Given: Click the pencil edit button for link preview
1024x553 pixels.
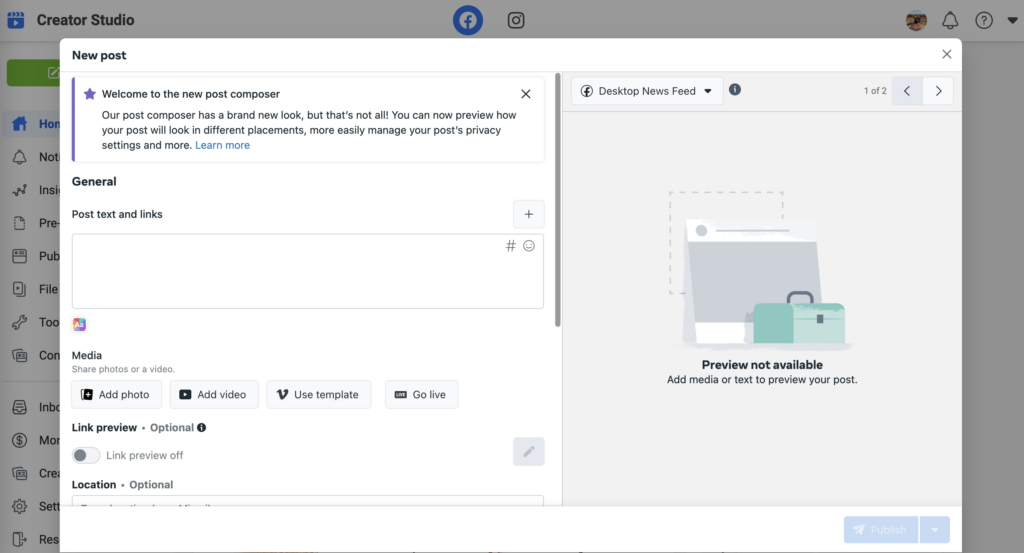Looking at the screenshot, I should point(528,452).
